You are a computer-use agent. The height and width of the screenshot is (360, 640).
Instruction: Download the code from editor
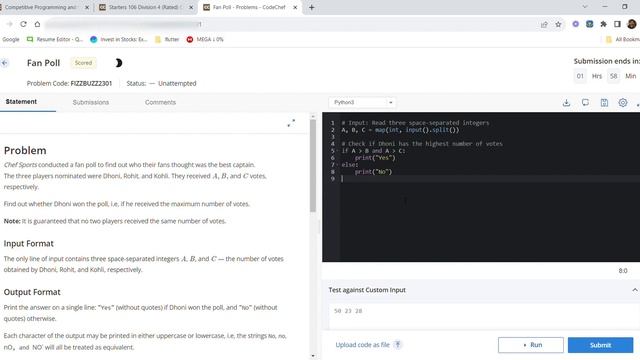[566, 103]
